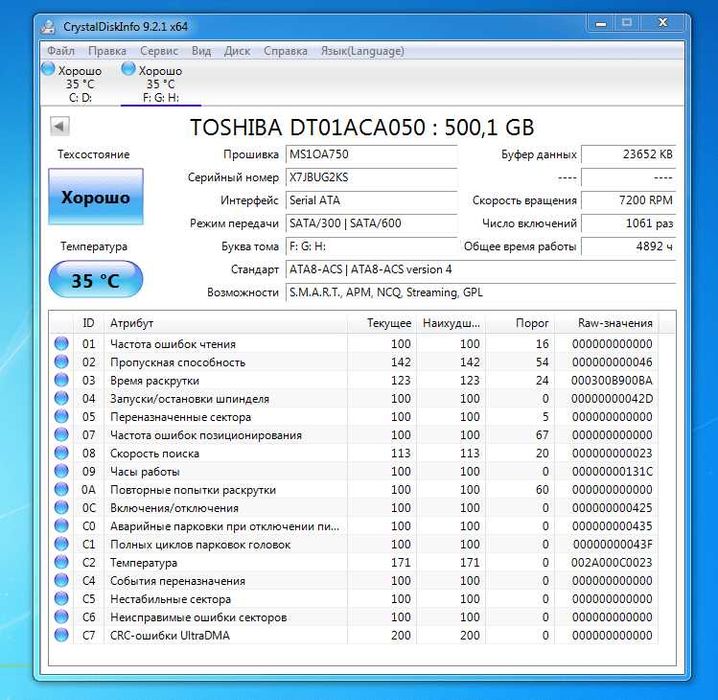The image size is (718, 700).
Task: Click the Интерфейс field Serial ATA
Action: [x=371, y=200]
